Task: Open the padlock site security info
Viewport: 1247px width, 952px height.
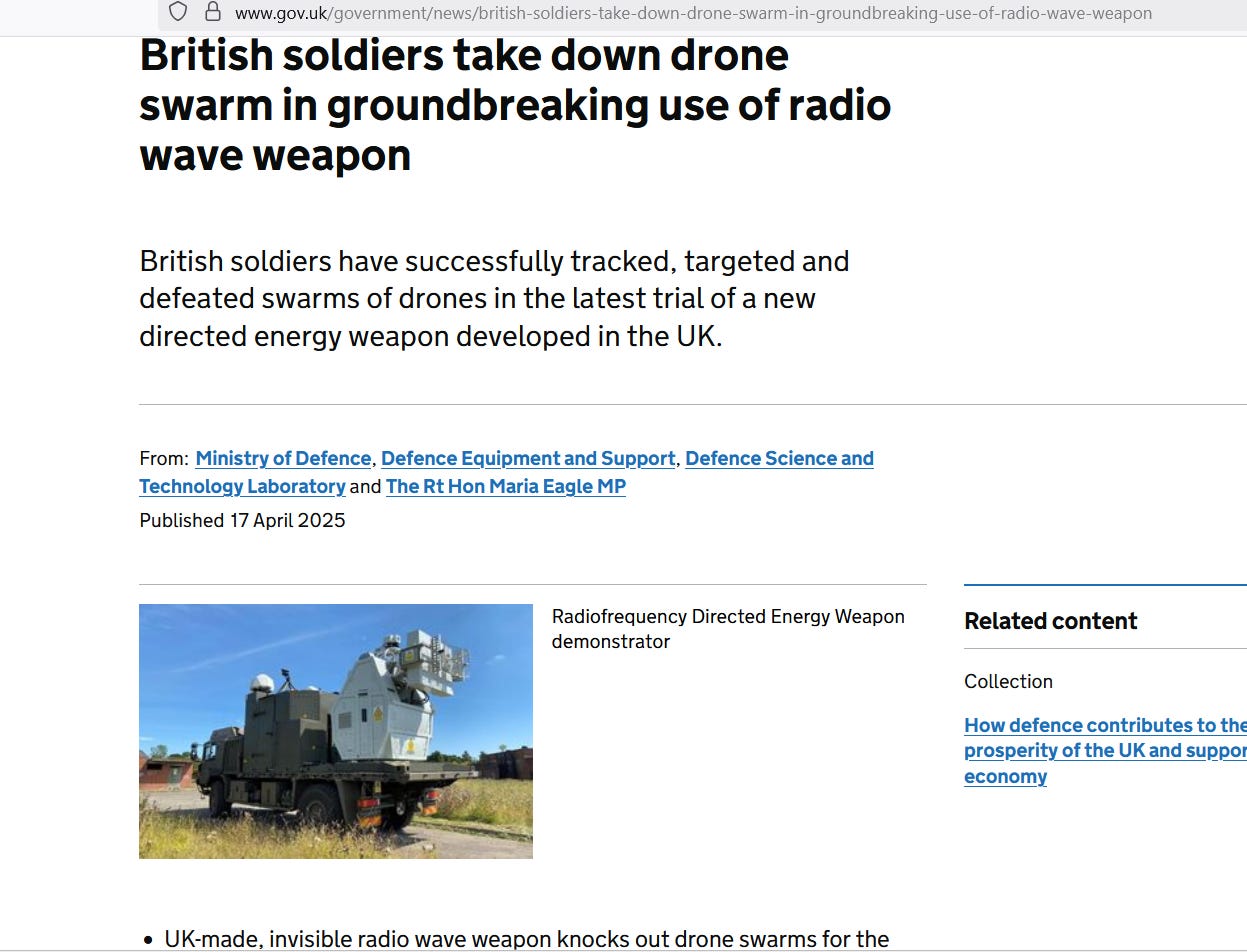Action: point(212,12)
